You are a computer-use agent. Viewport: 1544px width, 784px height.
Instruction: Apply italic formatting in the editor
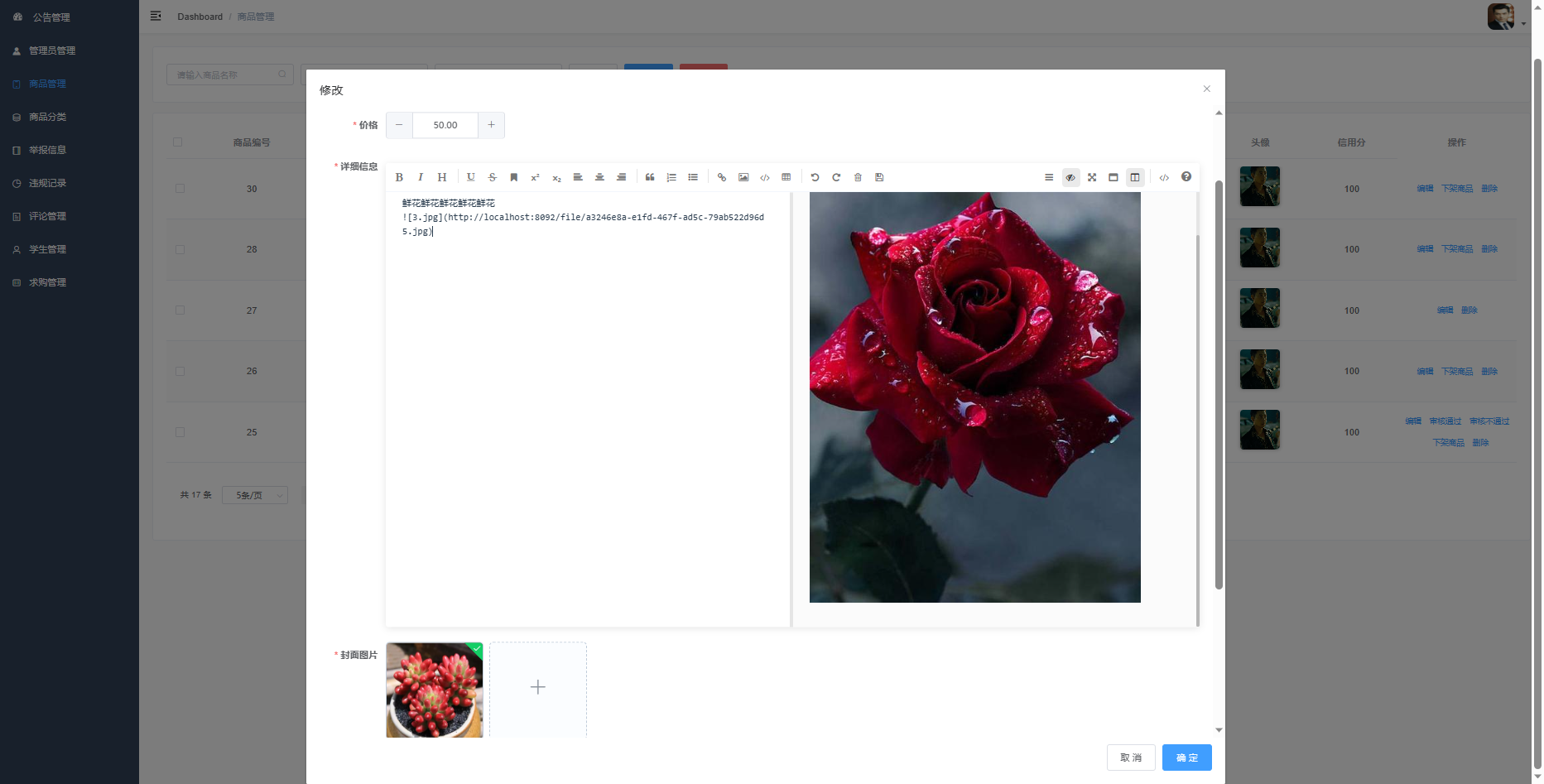[x=421, y=177]
